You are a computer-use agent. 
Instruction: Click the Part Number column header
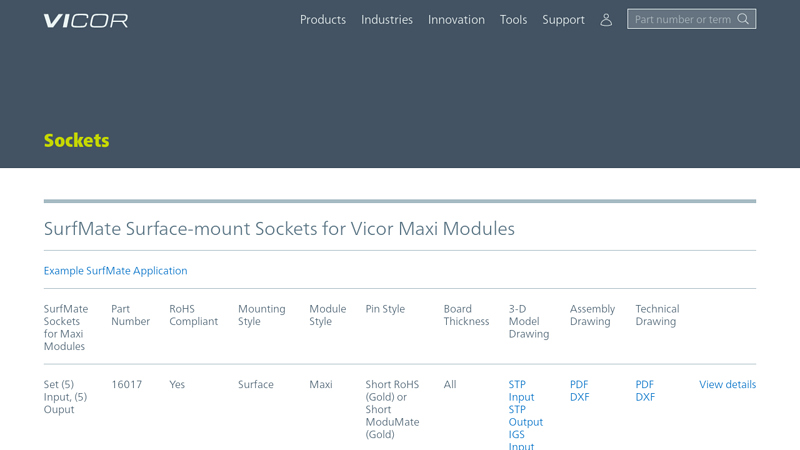pyautogui.click(x=130, y=315)
